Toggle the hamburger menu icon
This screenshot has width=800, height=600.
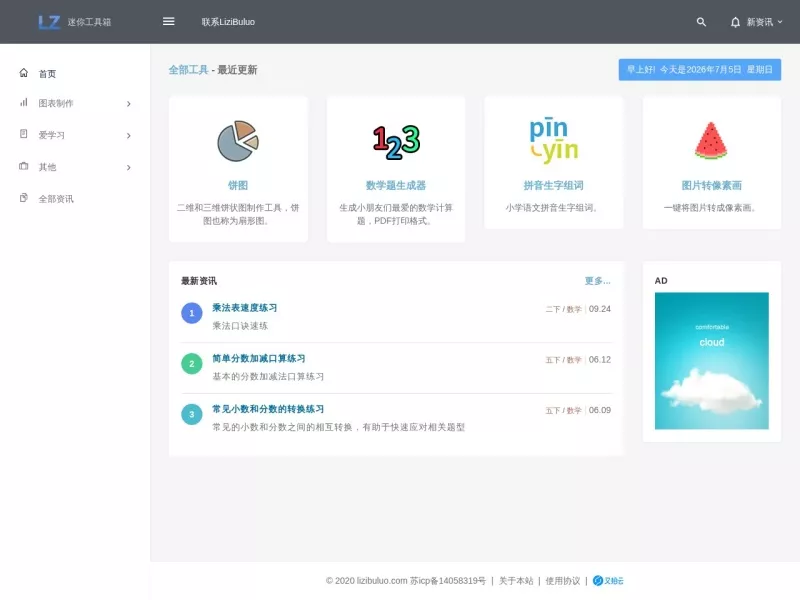168,21
